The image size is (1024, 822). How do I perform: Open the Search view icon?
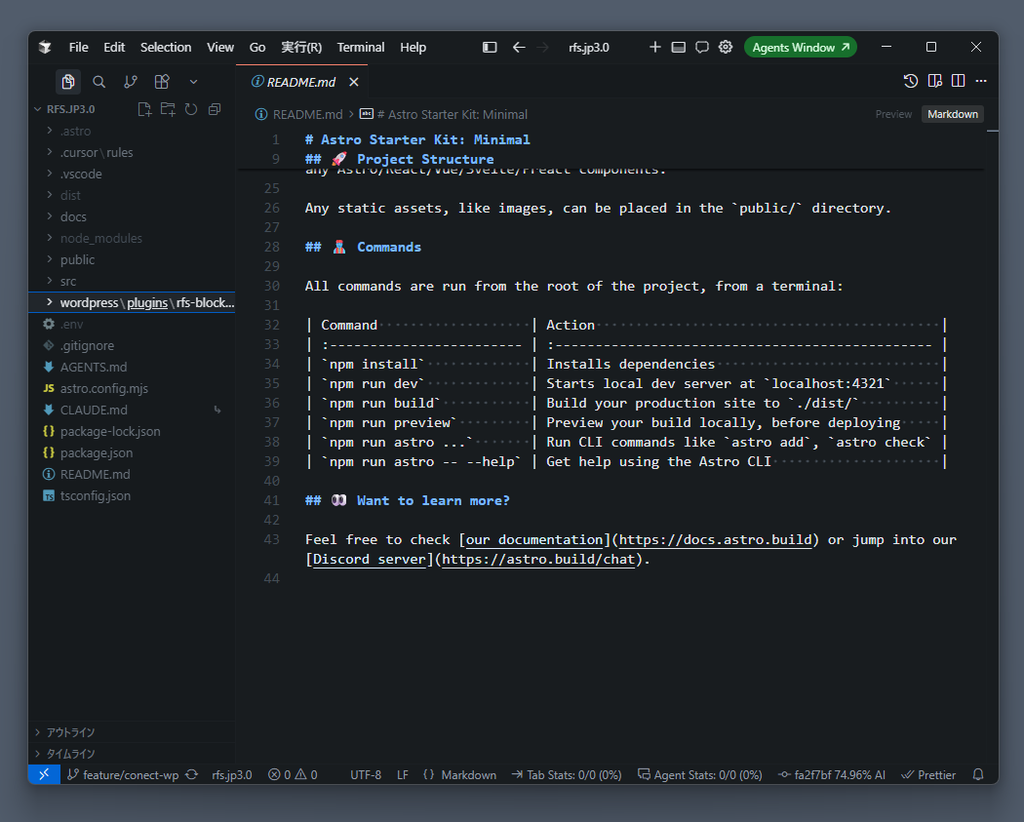(x=99, y=82)
